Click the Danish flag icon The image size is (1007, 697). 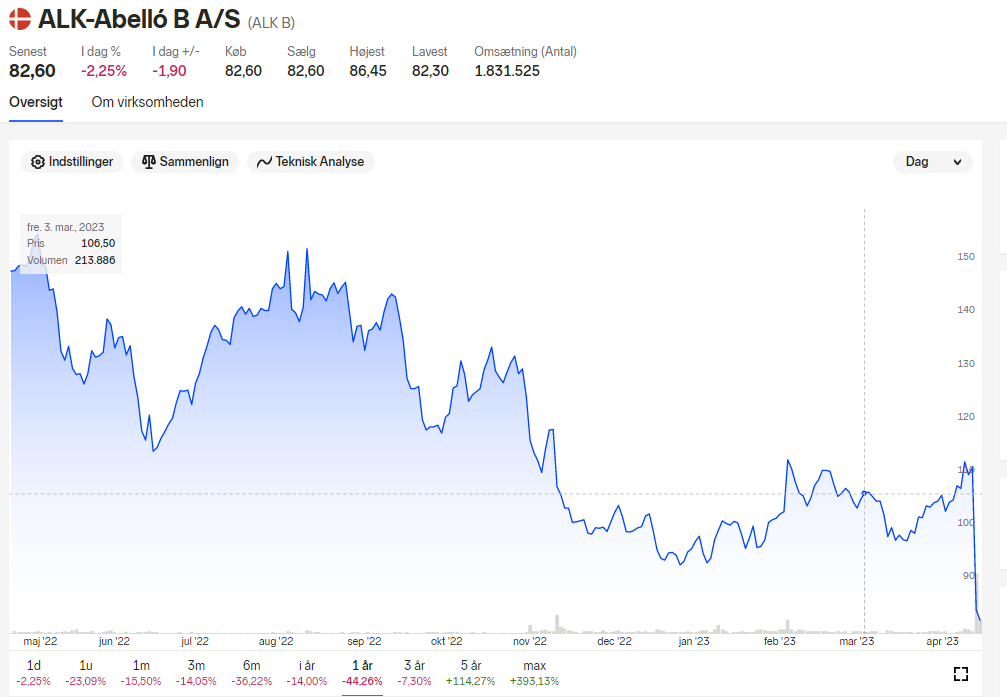20,19
